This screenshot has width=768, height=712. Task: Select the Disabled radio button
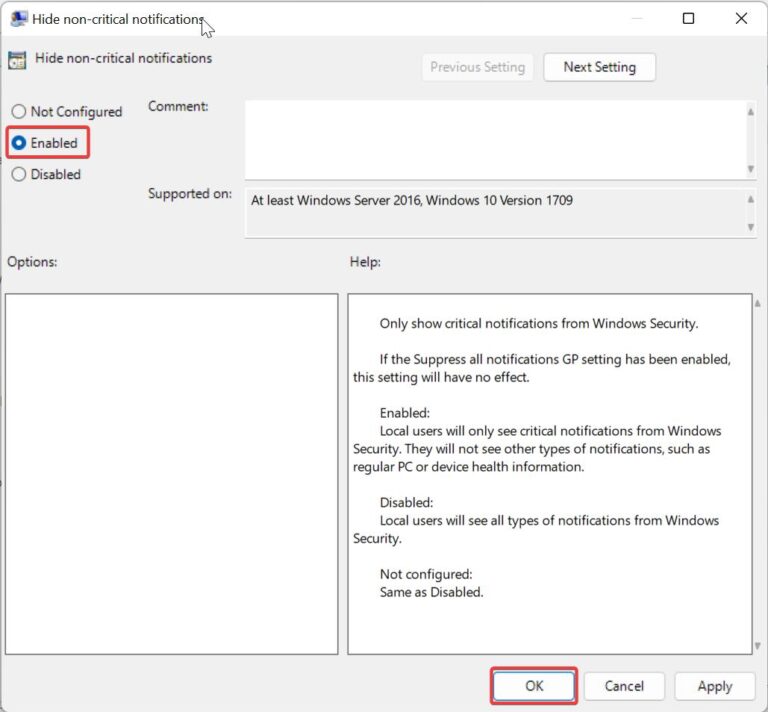click(19, 174)
